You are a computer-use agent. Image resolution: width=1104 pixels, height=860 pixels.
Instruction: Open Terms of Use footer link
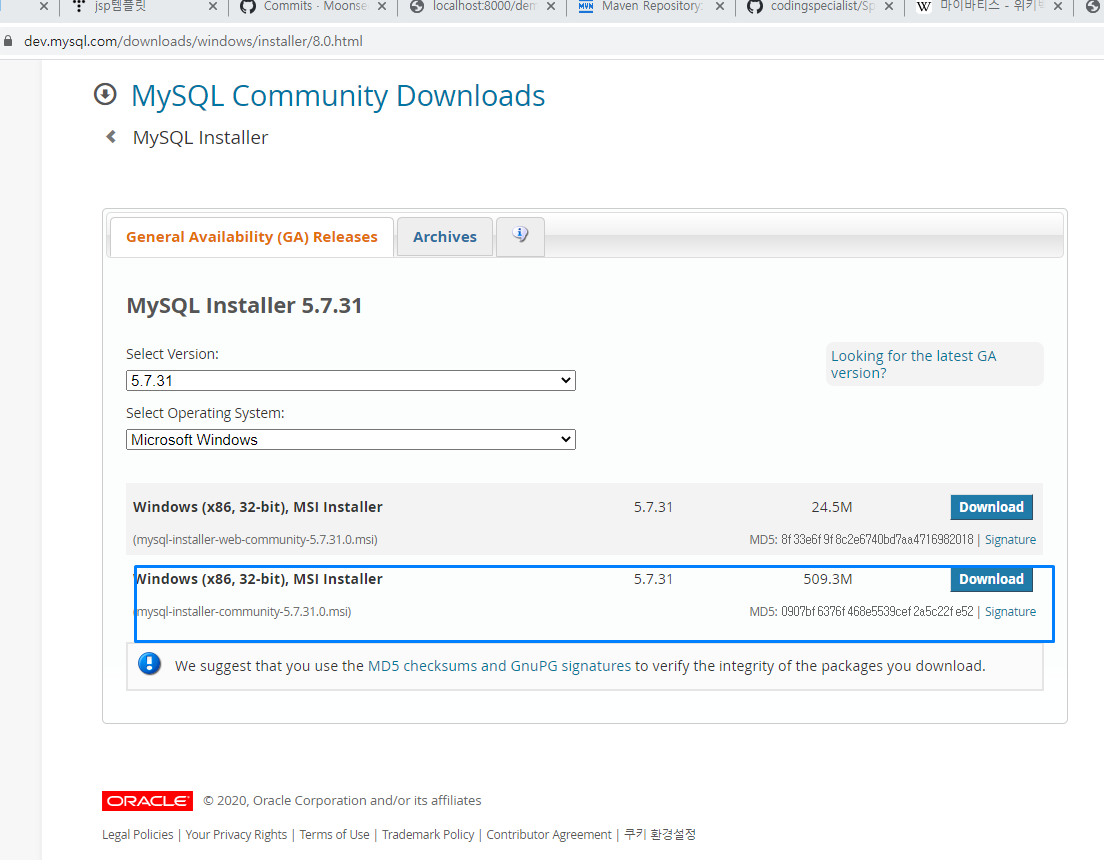pos(334,834)
